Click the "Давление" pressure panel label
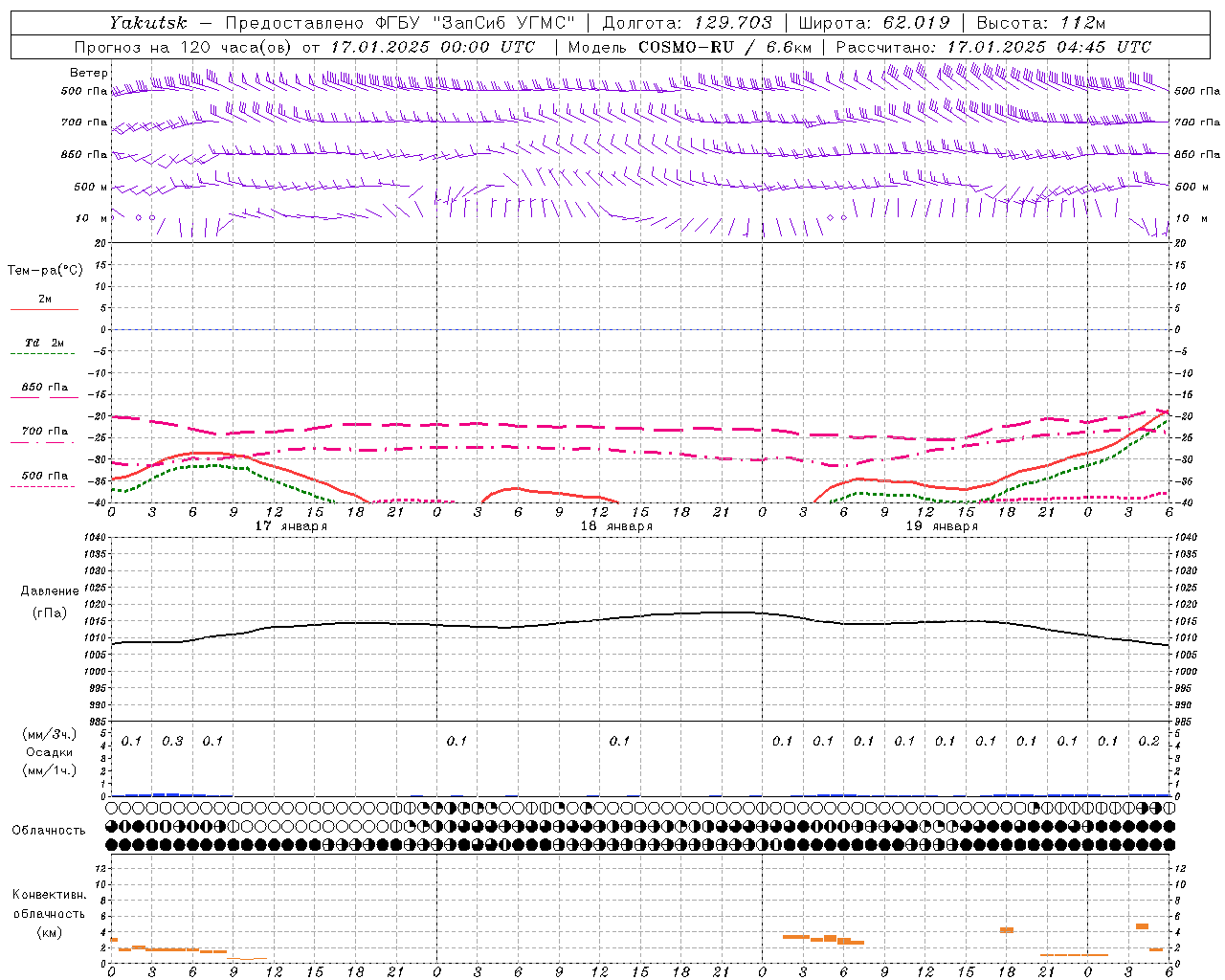The height and width of the screenshot is (980, 1225). [x=50, y=591]
